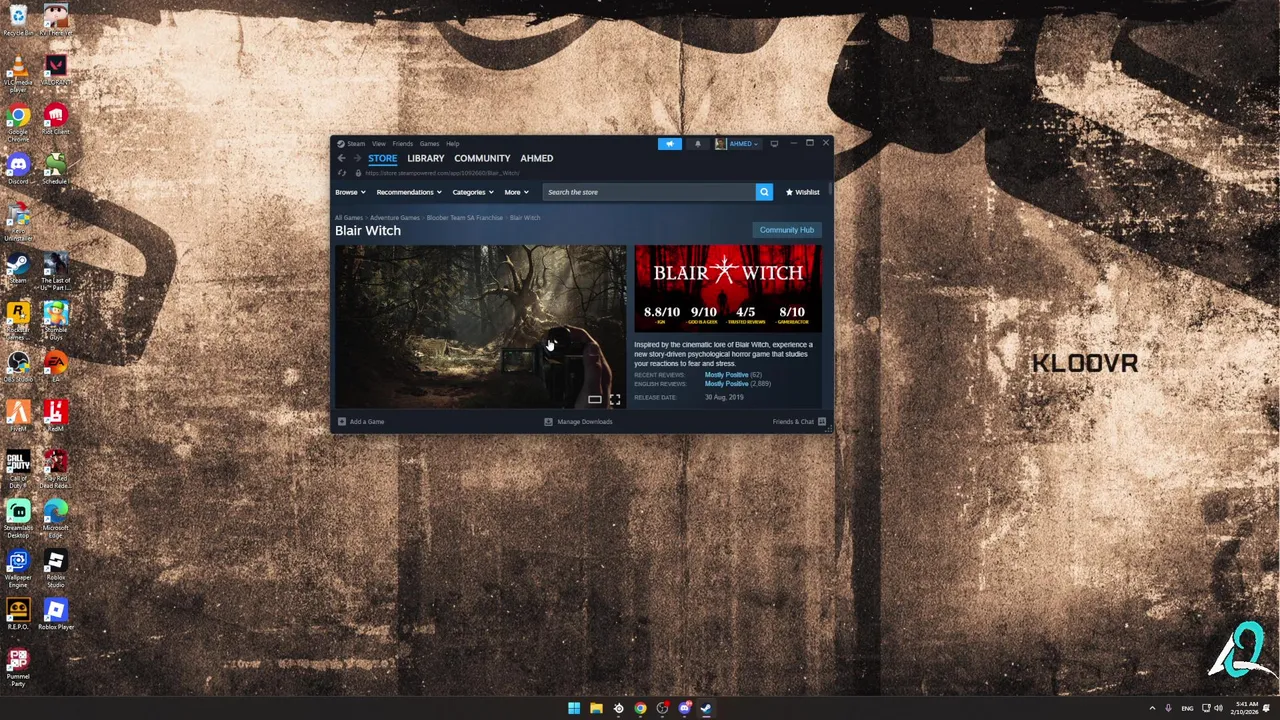Click the English reviews Mostly Positive link
Image resolution: width=1280 pixels, height=720 pixels.
(x=726, y=384)
